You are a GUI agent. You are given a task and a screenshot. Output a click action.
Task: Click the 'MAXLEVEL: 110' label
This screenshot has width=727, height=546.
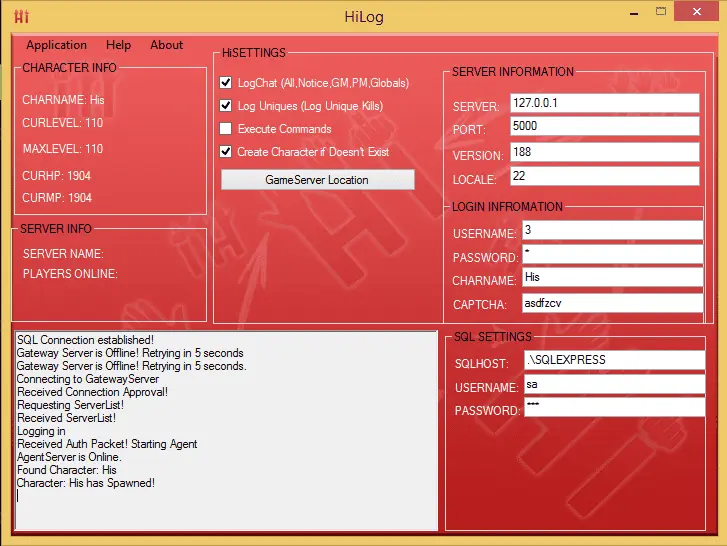click(63, 149)
